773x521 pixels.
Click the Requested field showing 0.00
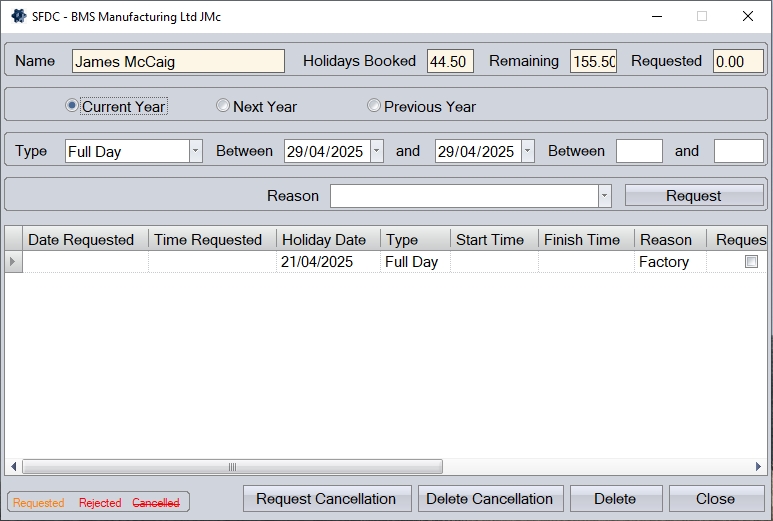pyautogui.click(x=738, y=61)
